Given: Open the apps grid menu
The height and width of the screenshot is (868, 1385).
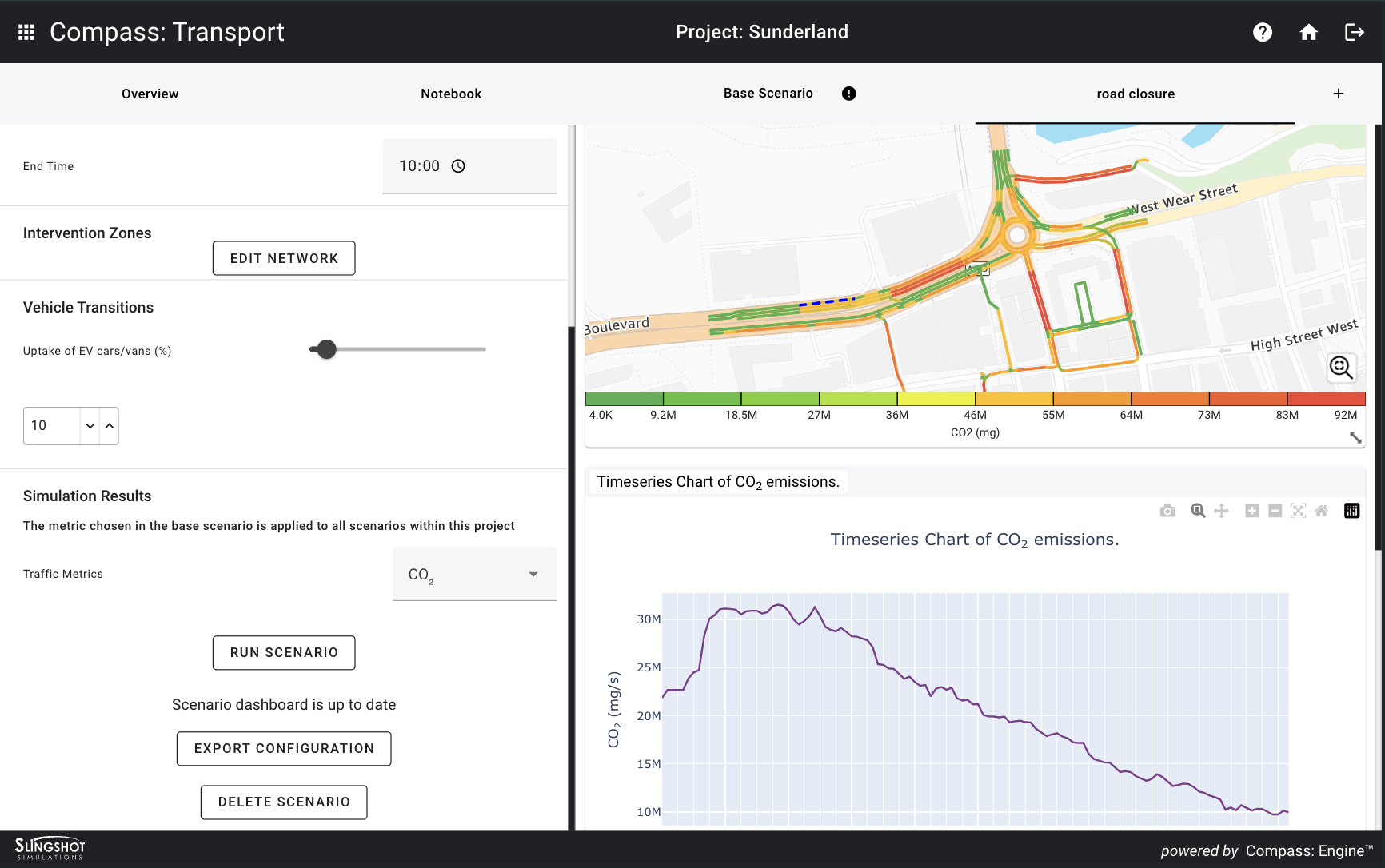Looking at the screenshot, I should point(26,32).
